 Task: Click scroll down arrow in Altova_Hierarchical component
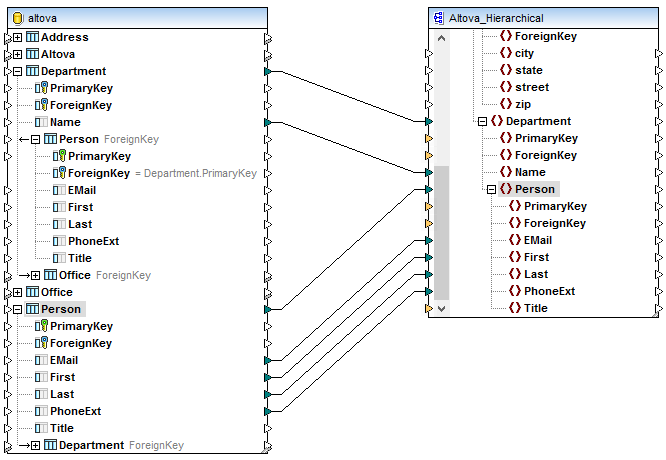[442, 309]
